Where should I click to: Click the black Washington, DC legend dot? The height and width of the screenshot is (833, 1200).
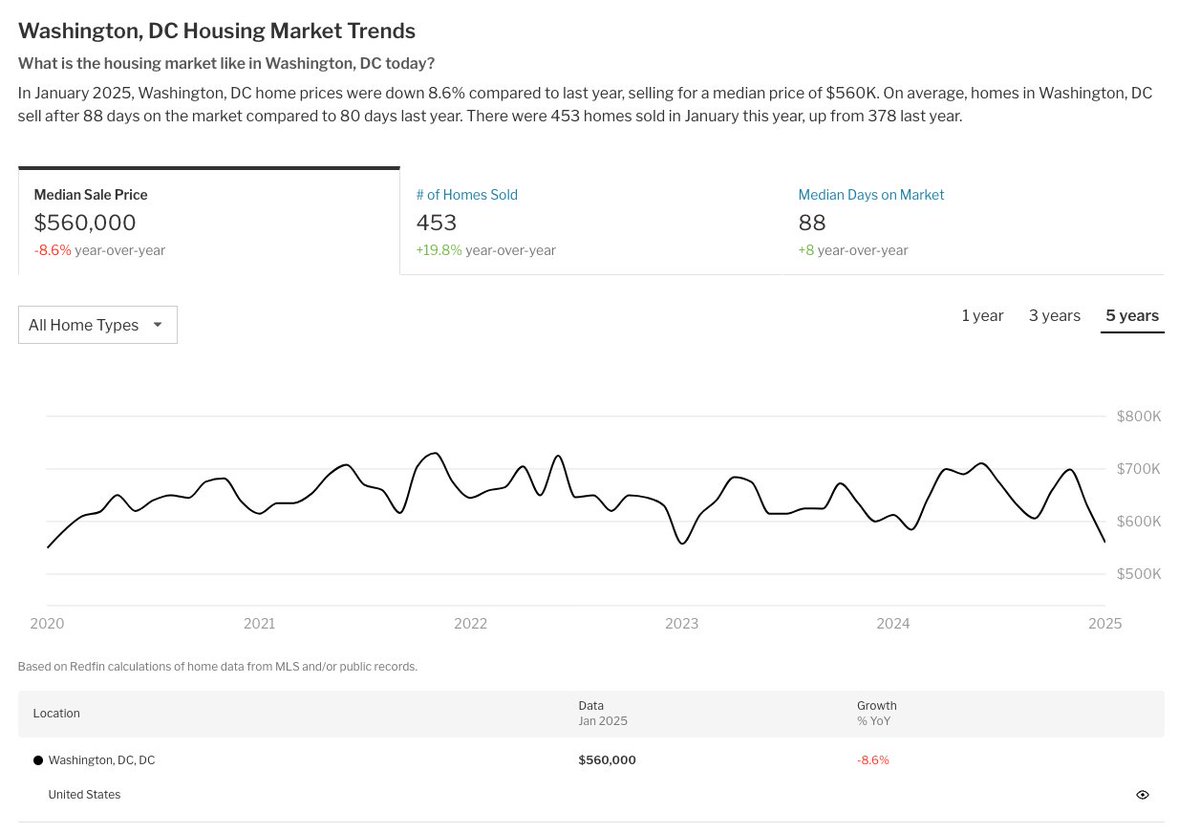[38, 760]
